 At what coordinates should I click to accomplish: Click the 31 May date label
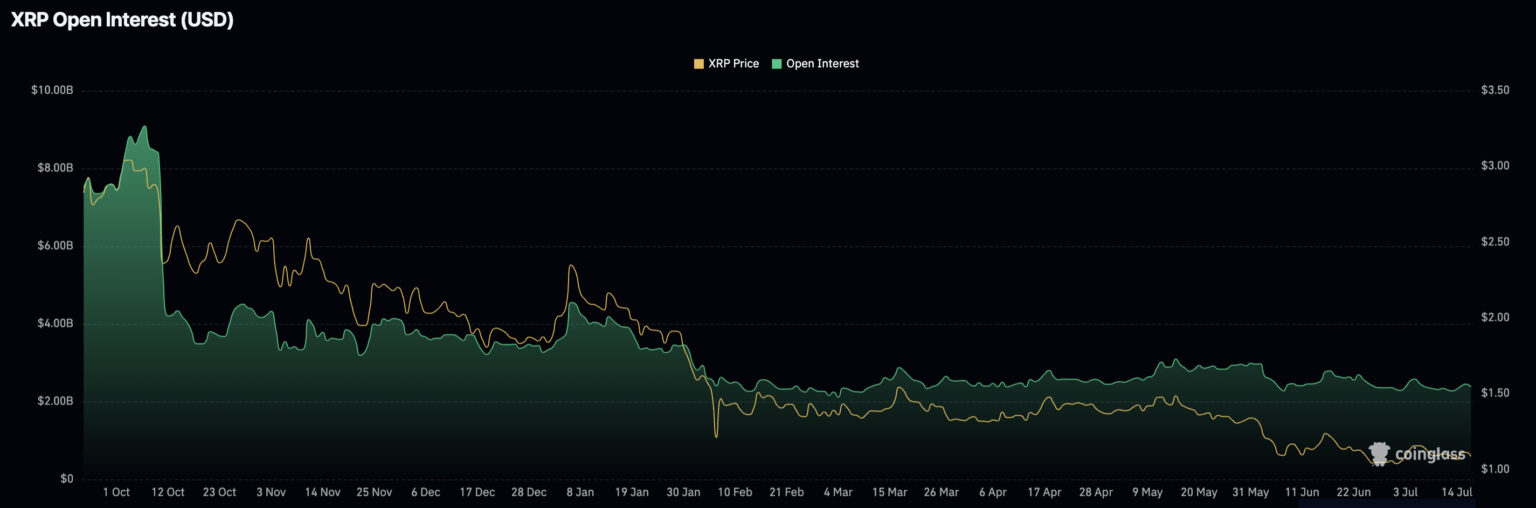(x=1251, y=493)
